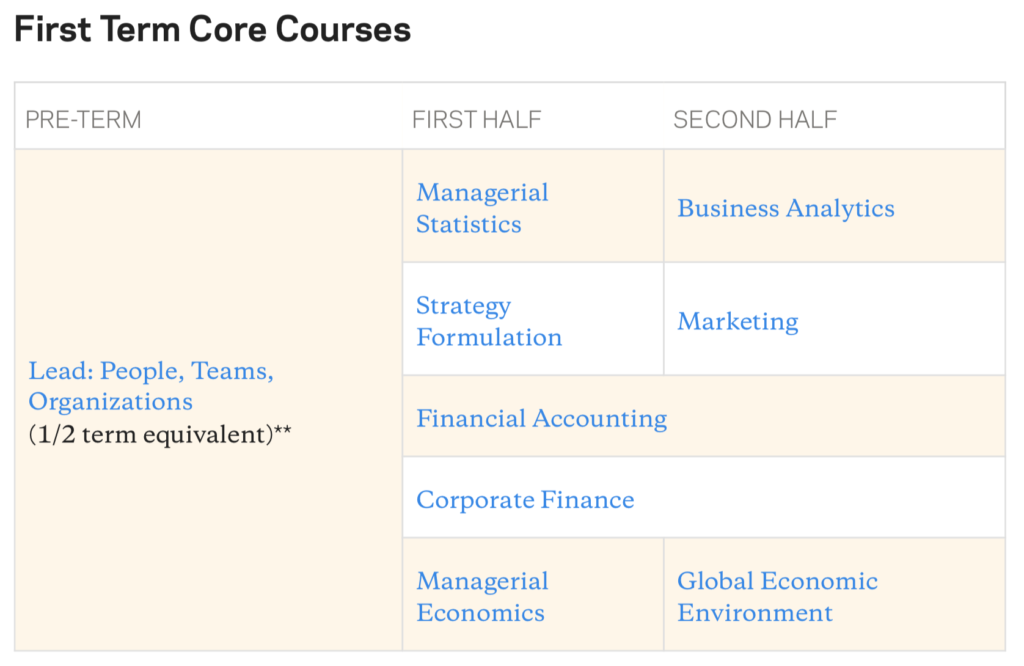Visit the Financial Accounting course page
The height and width of the screenshot is (666, 1024).
point(541,419)
